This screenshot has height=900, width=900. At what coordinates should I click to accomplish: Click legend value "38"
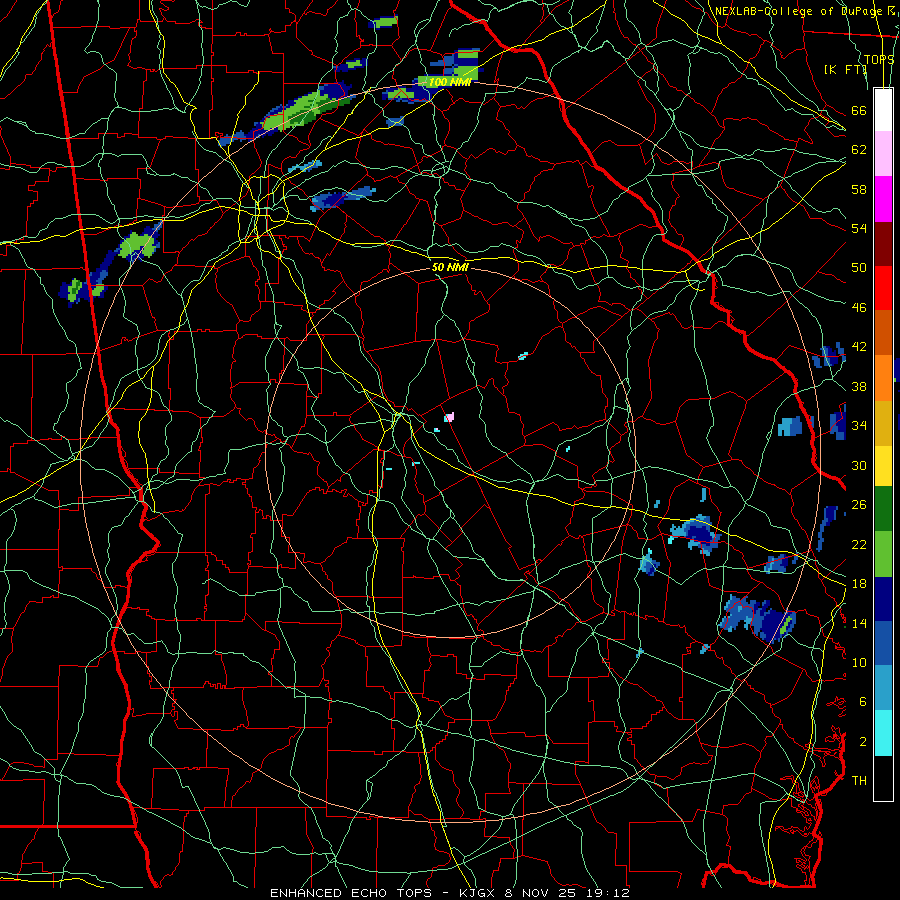pyautogui.click(x=859, y=386)
